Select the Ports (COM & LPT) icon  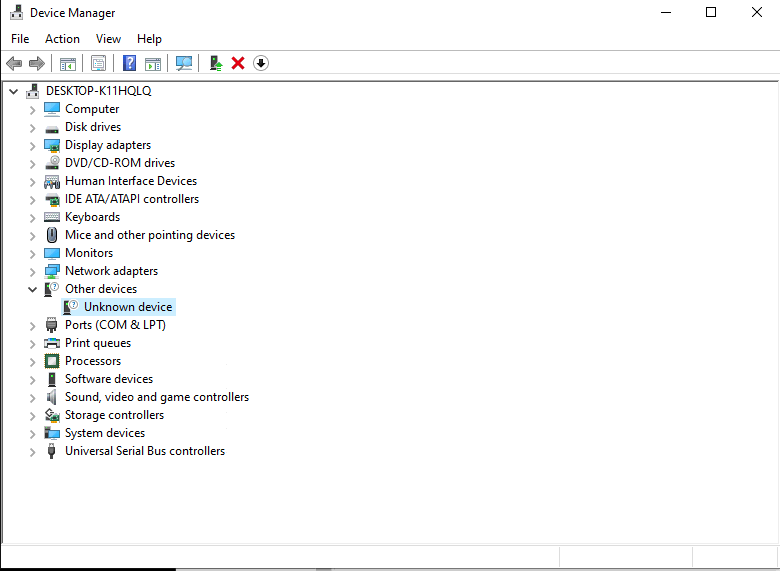[52, 325]
